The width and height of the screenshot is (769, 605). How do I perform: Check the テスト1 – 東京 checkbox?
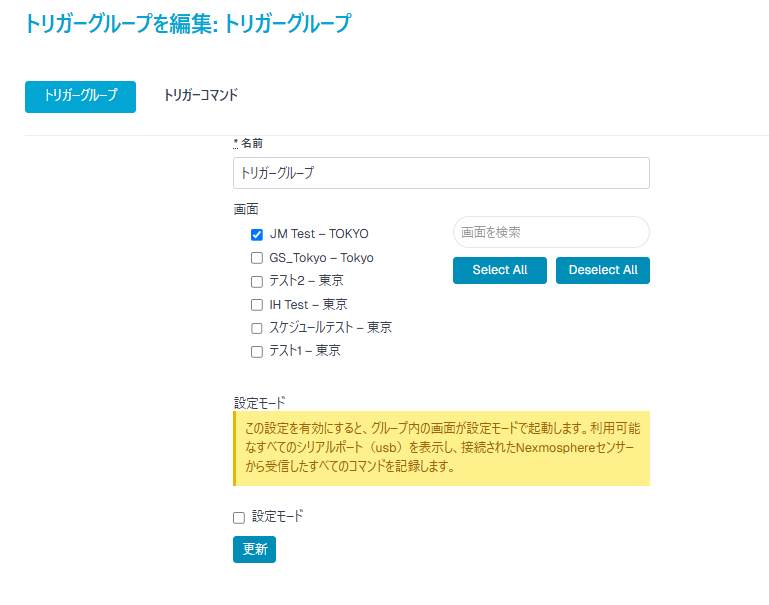(256, 352)
